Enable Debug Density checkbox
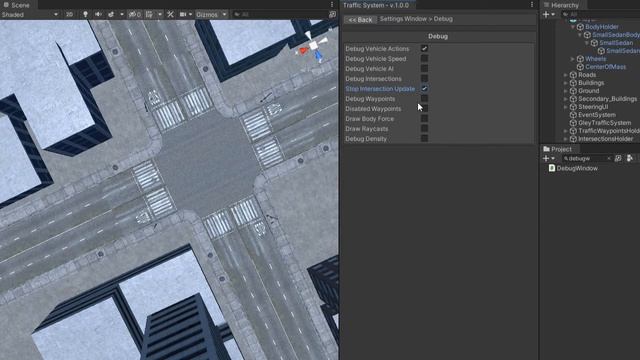The image size is (640, 360). pos(424,138)
